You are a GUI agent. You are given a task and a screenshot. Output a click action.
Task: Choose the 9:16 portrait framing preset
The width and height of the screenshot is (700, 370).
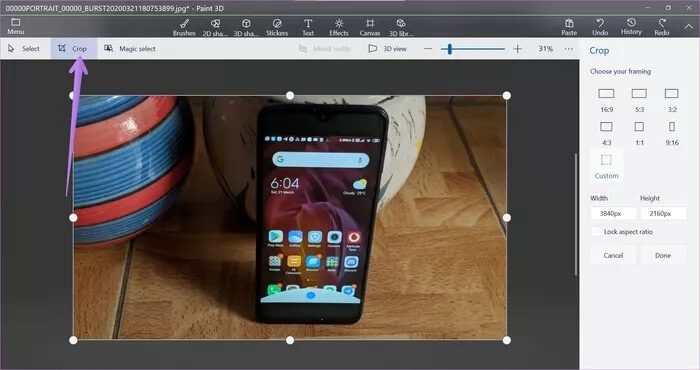(672, 133)
